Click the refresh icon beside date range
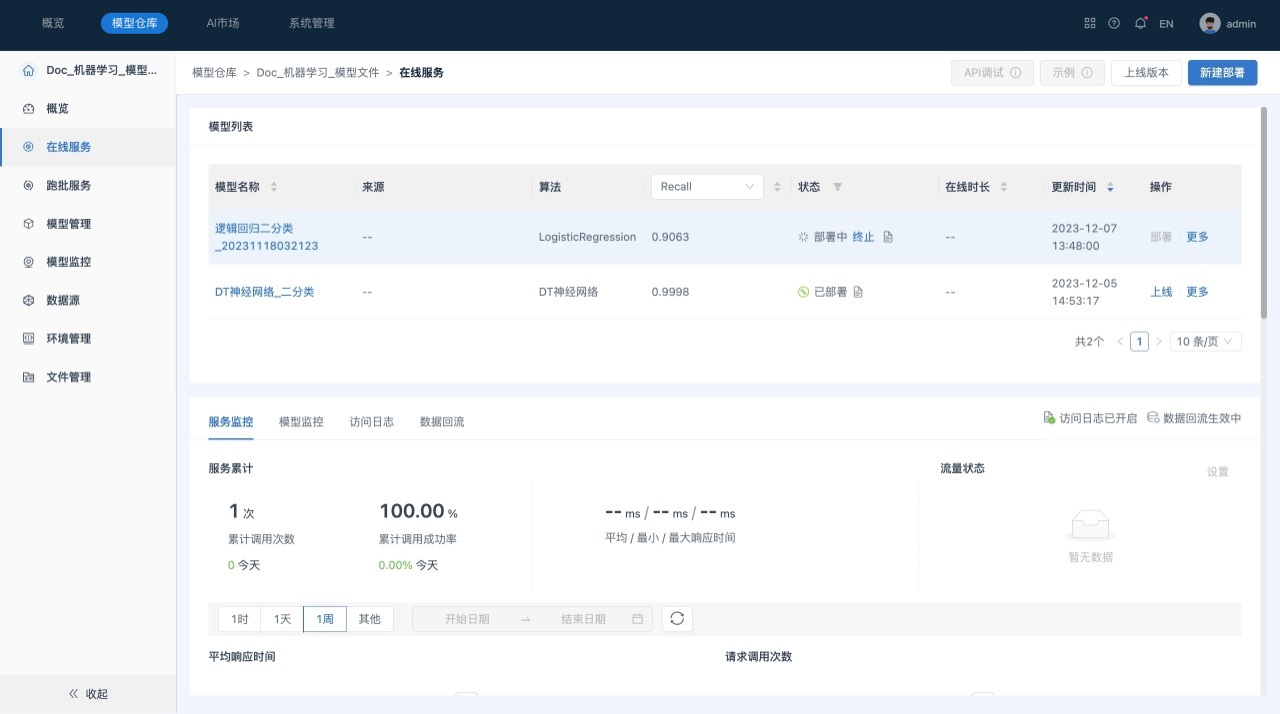Screen dimensions: 1280x714 click(677, 619)
